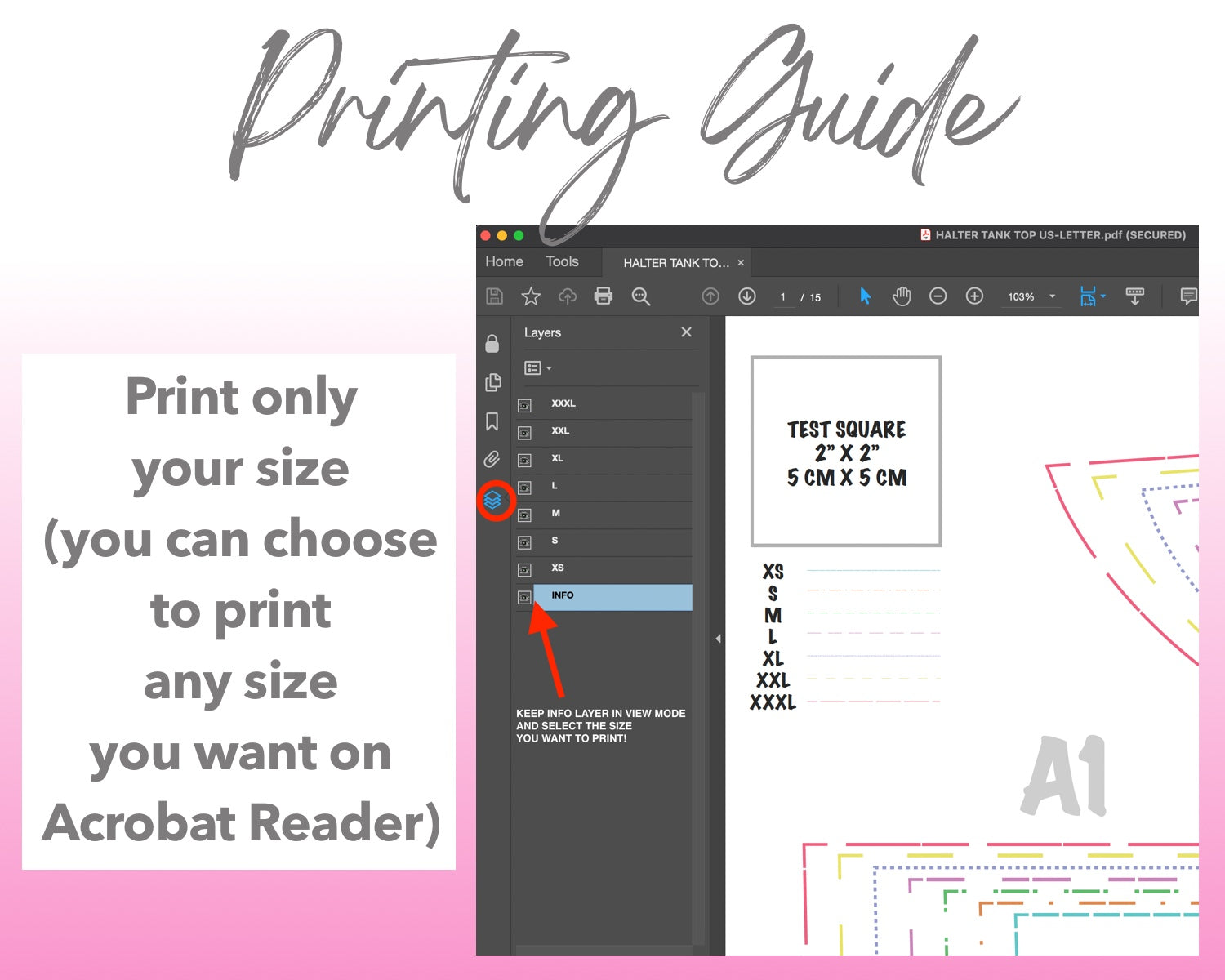The image size is (1225, 980).
Task: Click the page number input field
Action: pos(782,297)
